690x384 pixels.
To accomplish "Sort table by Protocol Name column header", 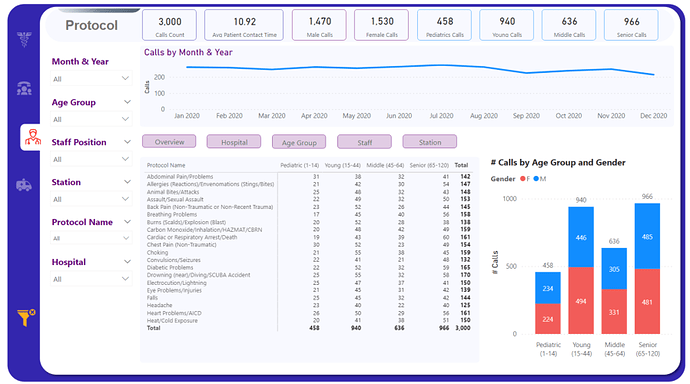I will 166,165.
